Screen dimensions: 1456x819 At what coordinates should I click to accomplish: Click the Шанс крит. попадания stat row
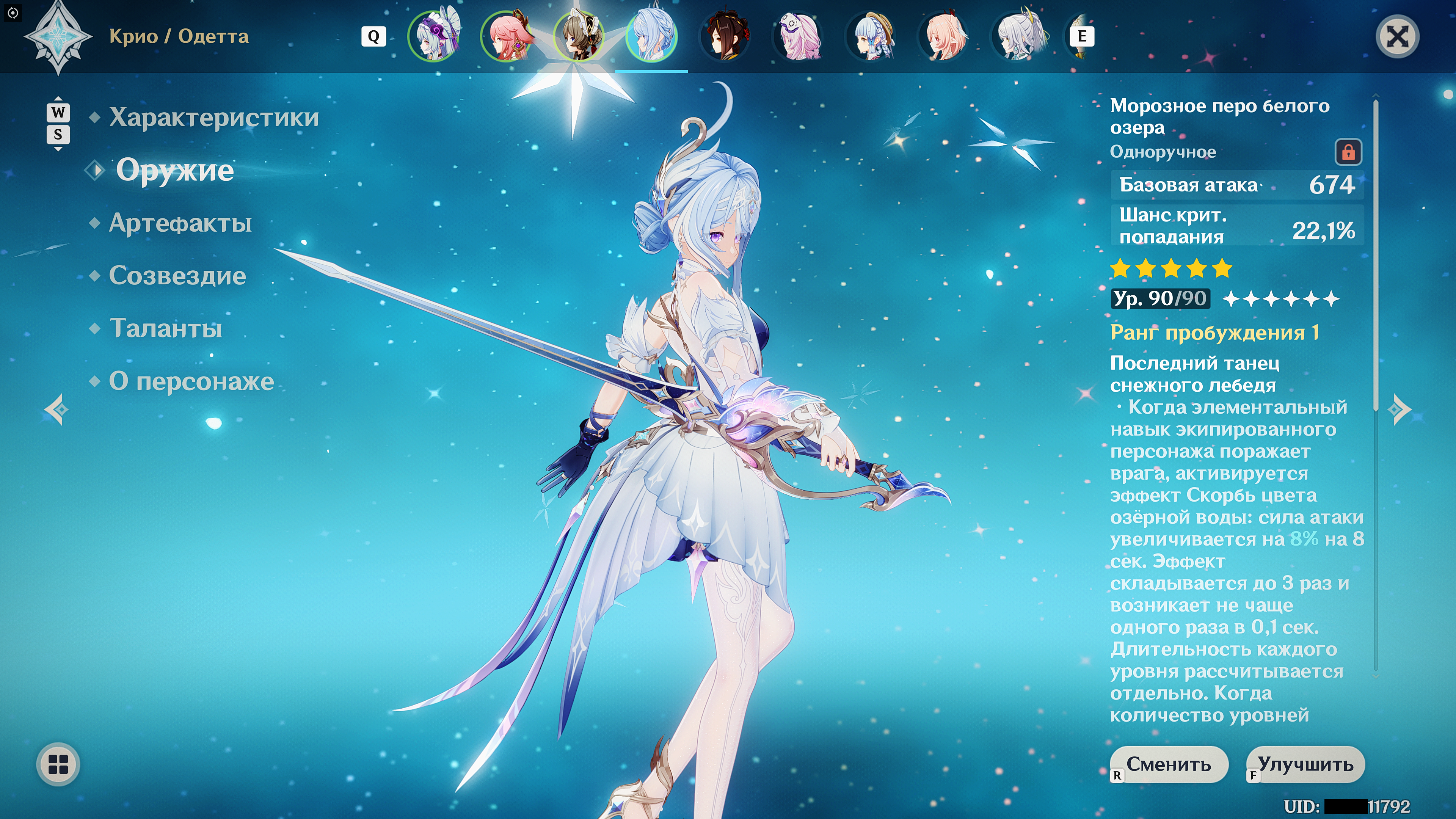pyautogui.click(x=1237, y=226)
